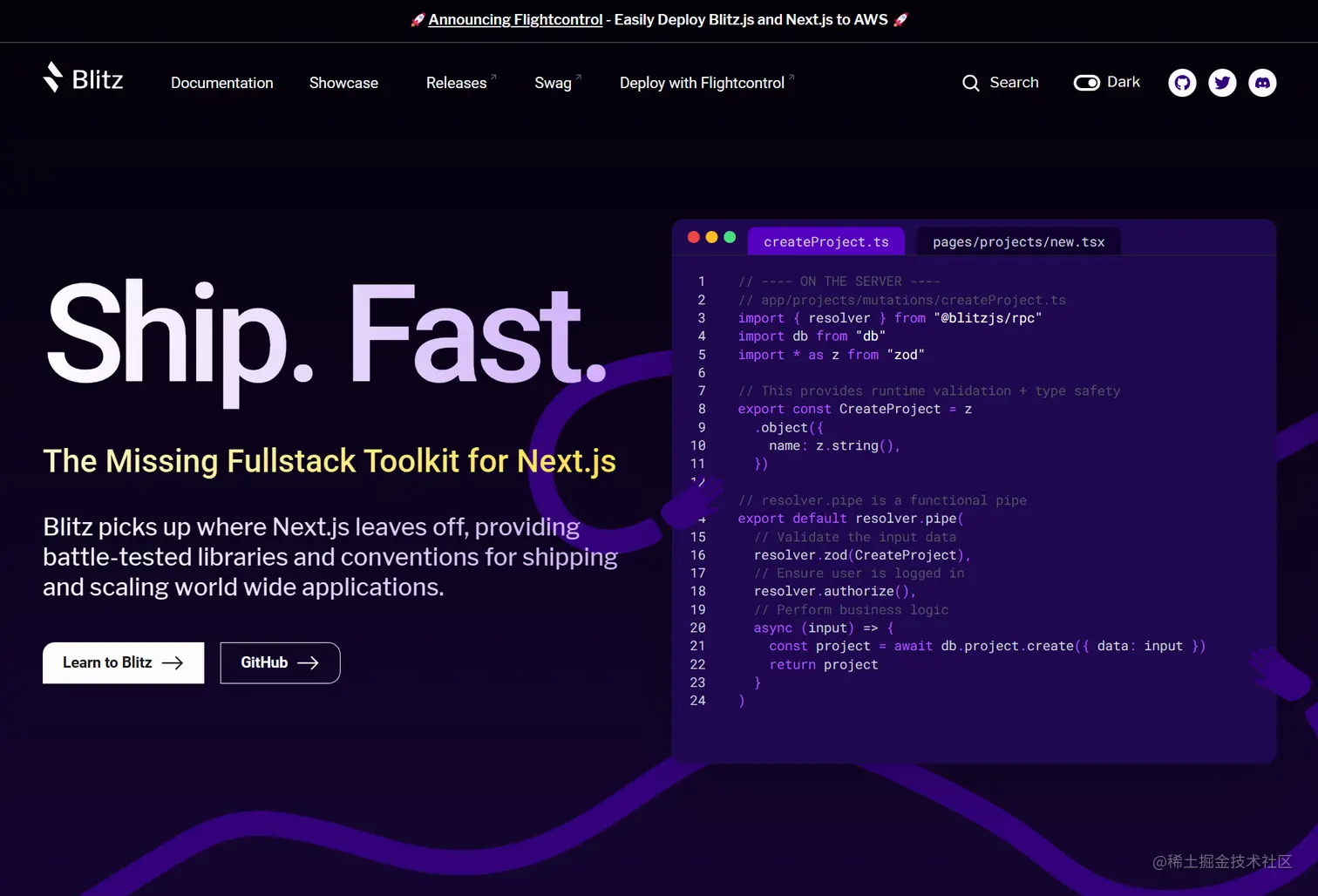Open the Twitter icon link
Screen dimensions: 1318x896
(x=1222, y=83)
